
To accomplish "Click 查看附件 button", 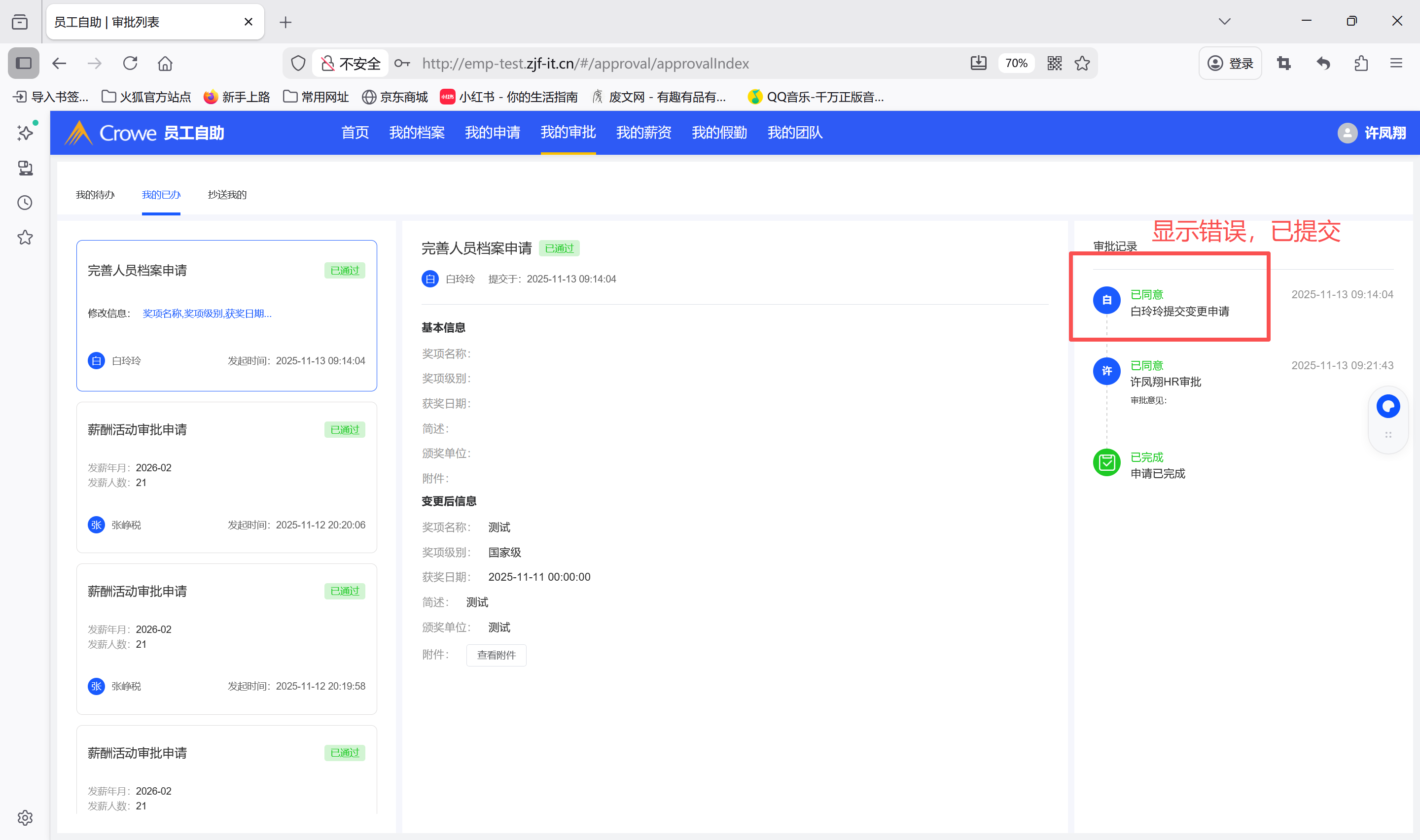I will tap(496, 655).
